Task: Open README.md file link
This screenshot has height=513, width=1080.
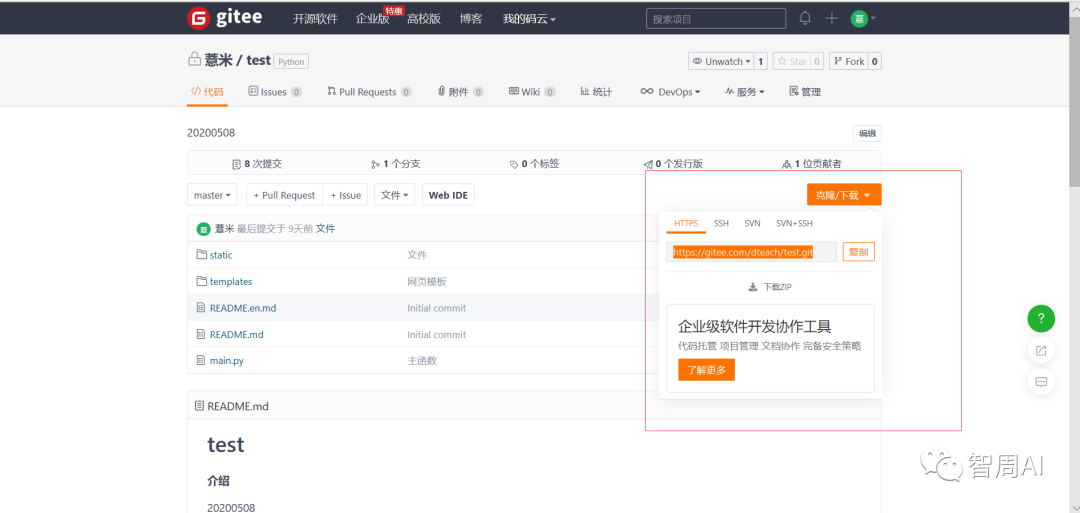Action: [236, 334]
